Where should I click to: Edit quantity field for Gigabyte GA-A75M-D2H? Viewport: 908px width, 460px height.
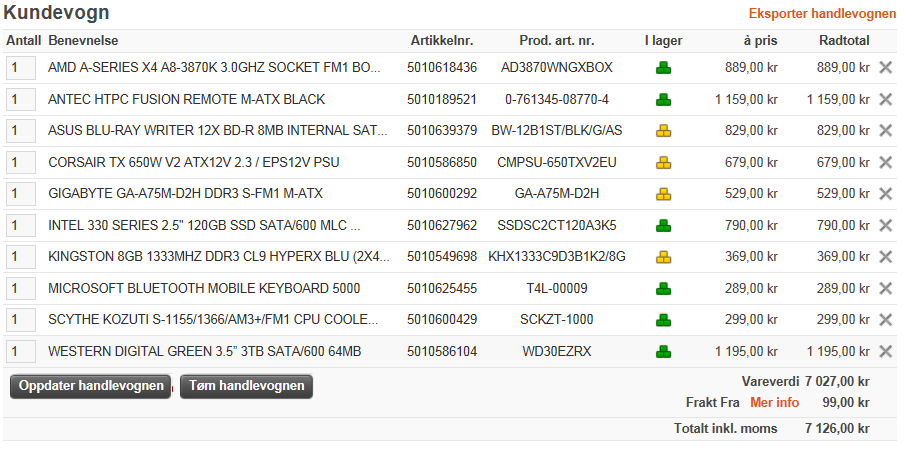[x=21, y=194]
